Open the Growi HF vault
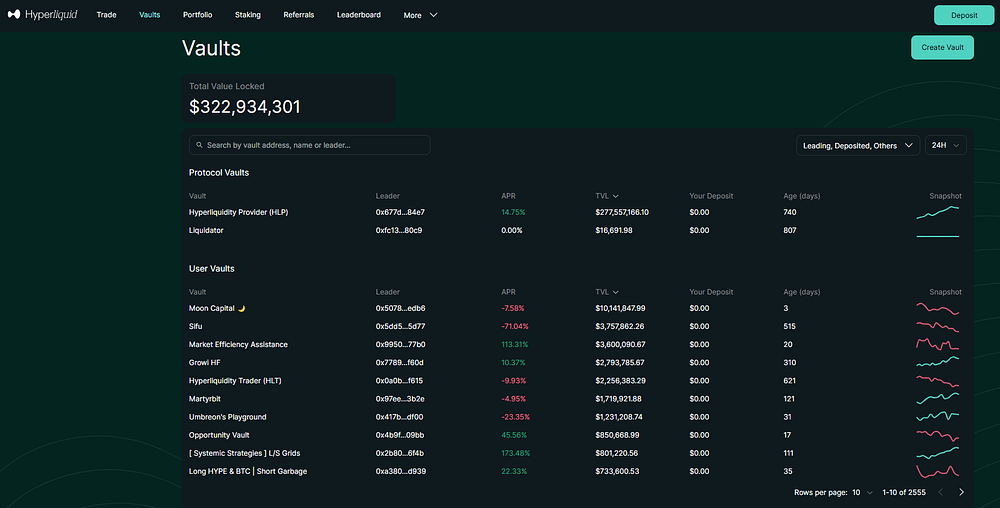This screenshot has width=1000, height=508. click(205, 362)
